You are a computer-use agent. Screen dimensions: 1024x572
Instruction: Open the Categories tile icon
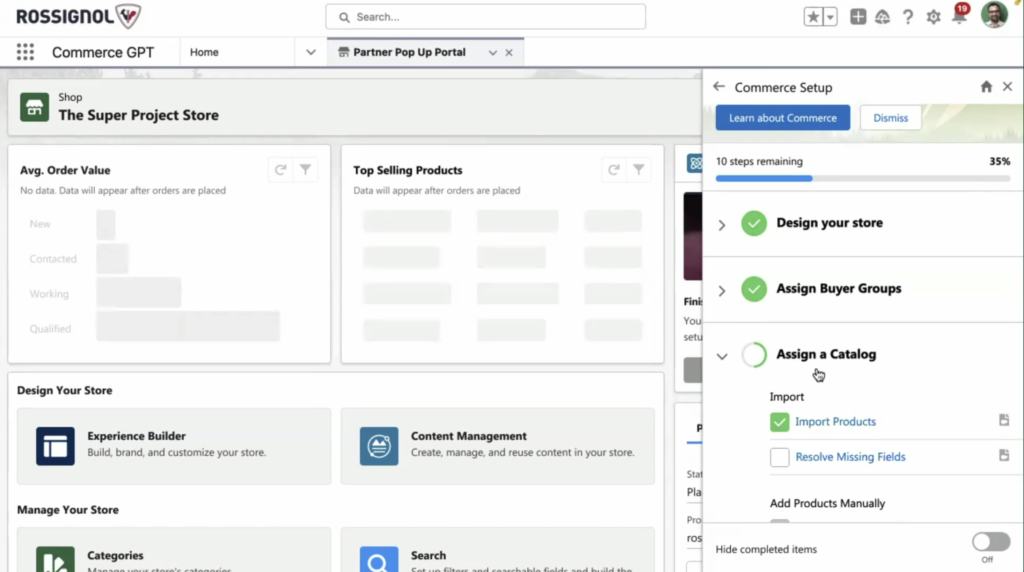click(55, 560)
